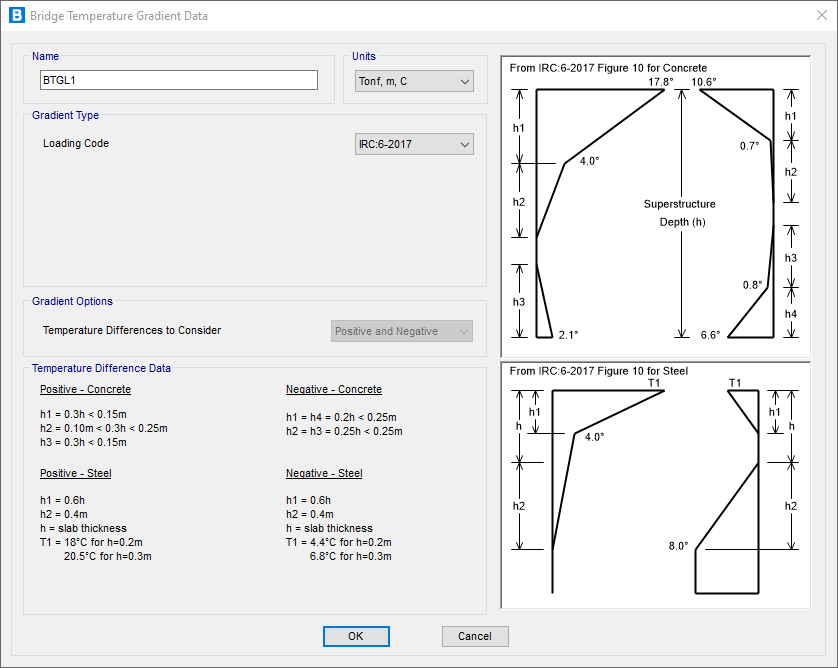The height and width of the screenshot is (668, 838).
Task: Click the 17.8° value atop concrete diagram
Action: pos(661,81)
